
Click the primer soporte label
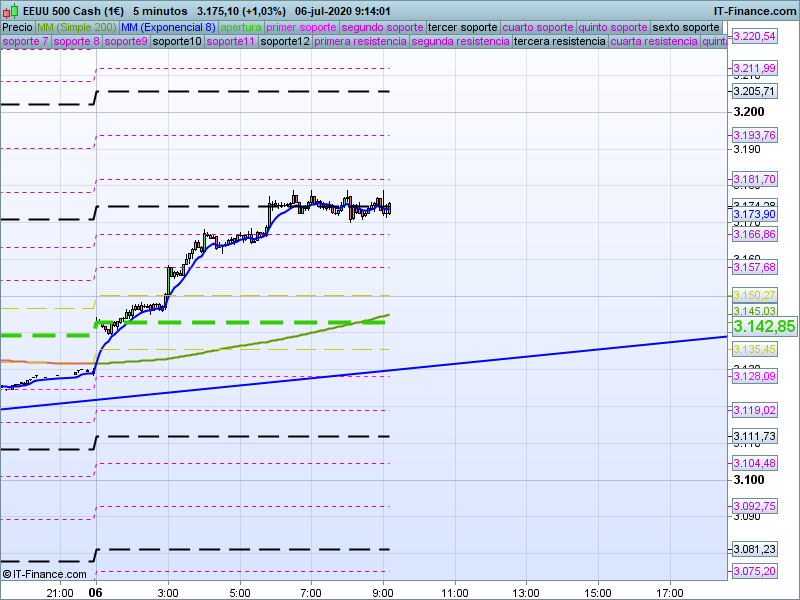[302, 28]
